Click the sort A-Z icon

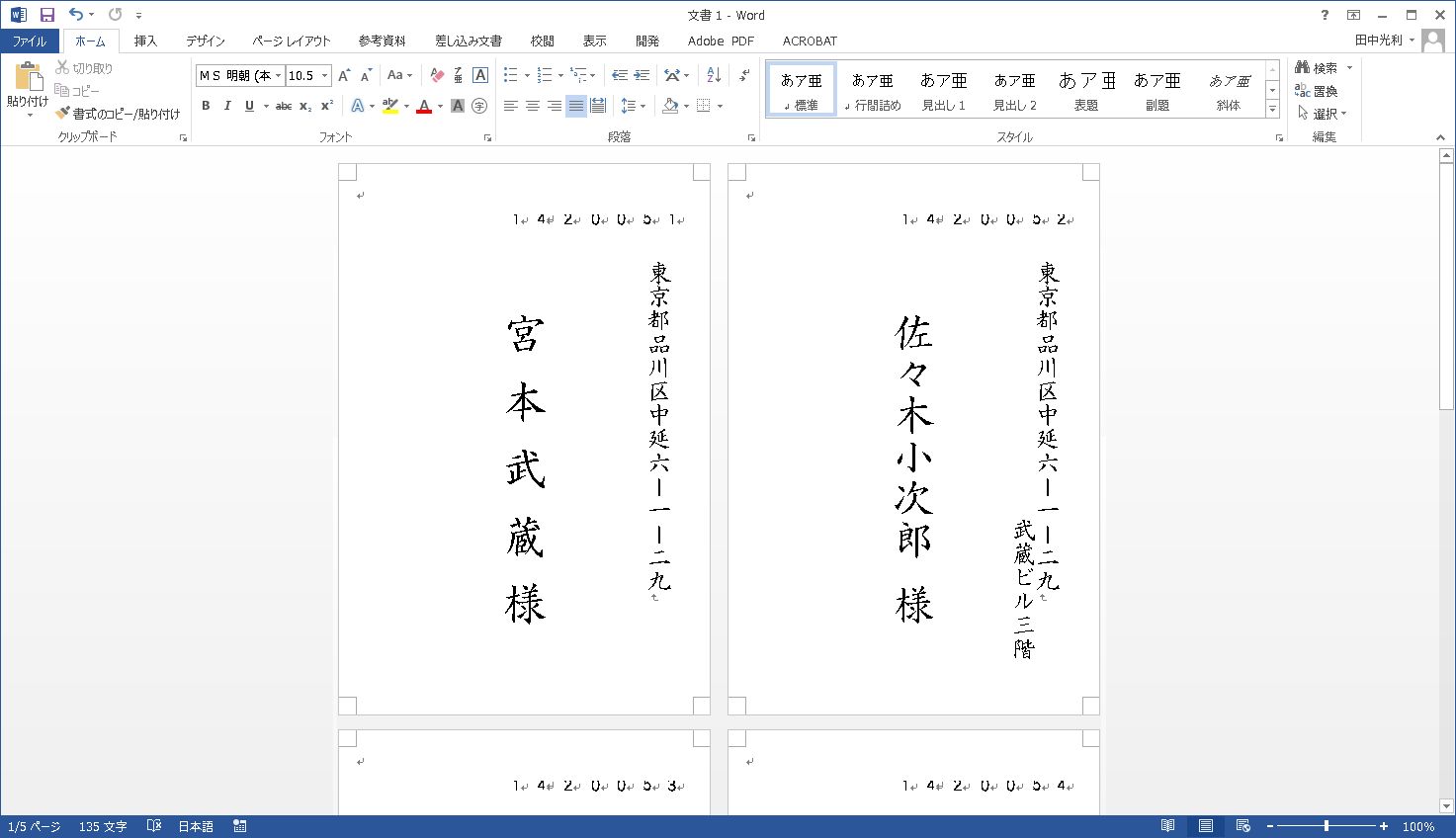point(714,75)
